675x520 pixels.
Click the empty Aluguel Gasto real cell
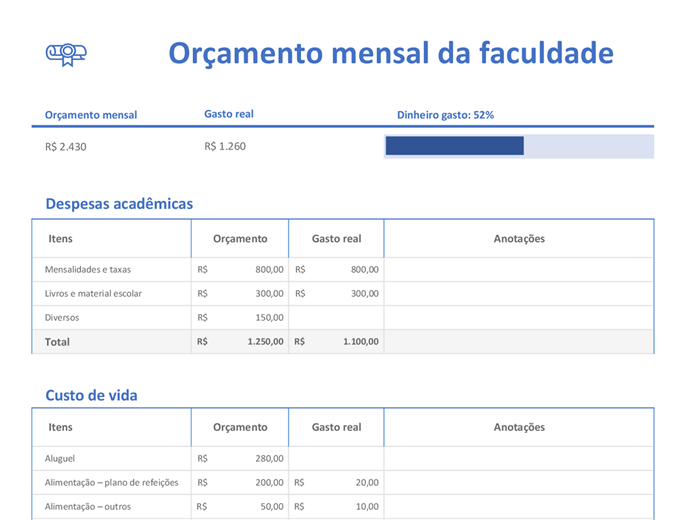pos(336,458)
